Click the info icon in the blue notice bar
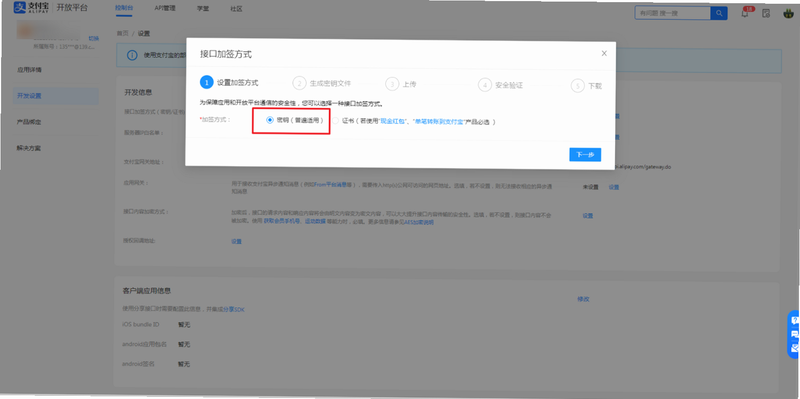The height and width of the screenshot is (399, 800). point(132,56)
